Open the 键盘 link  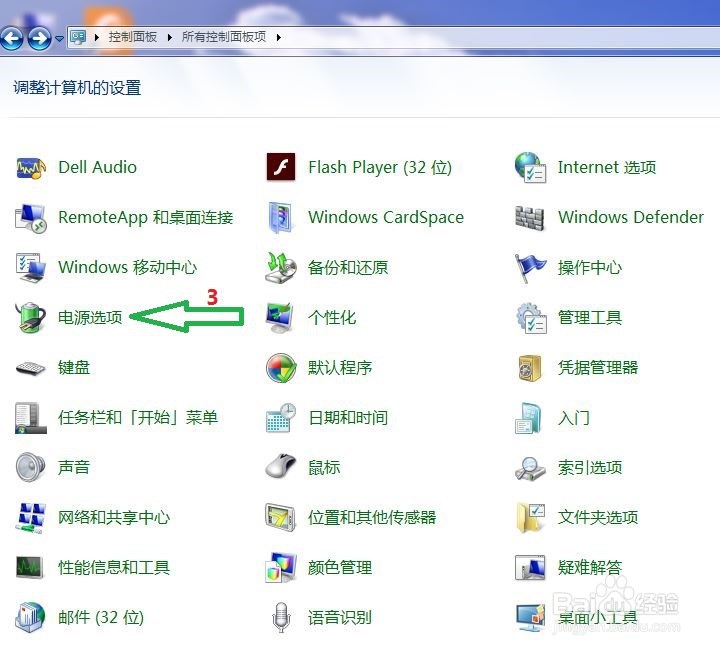[x=73, y=368]
